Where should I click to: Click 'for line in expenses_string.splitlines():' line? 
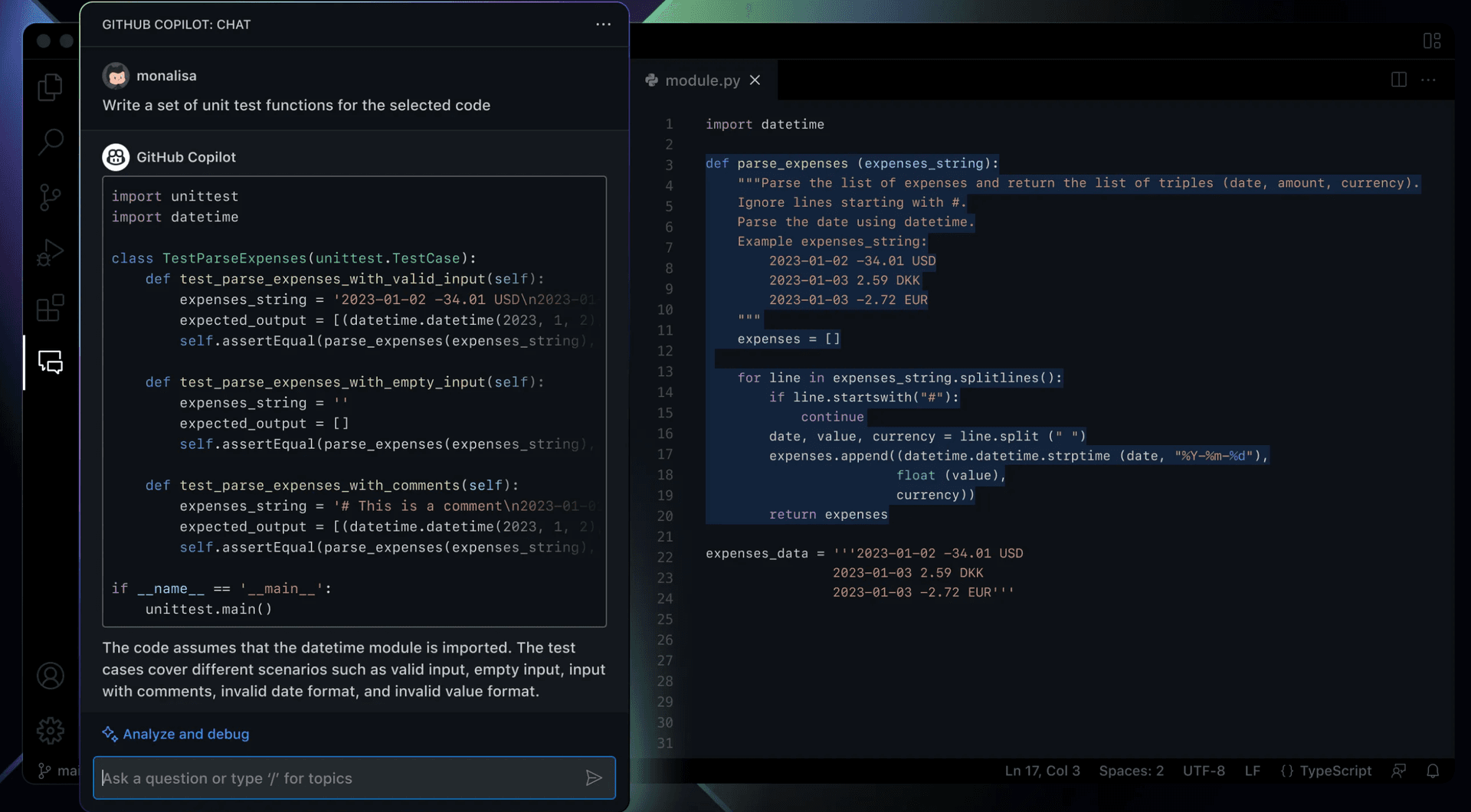point(899,378)
